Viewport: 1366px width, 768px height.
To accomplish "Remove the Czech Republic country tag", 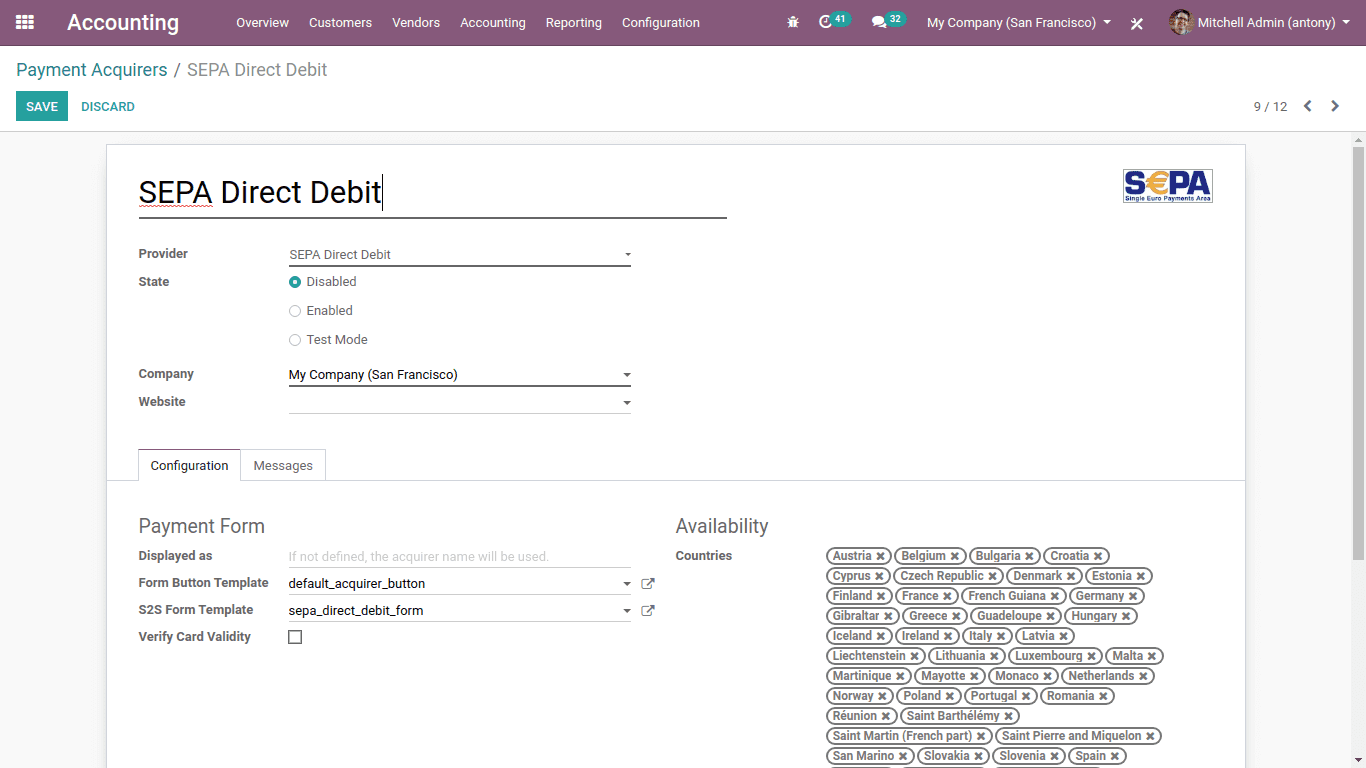I will [x=992, y=576].
